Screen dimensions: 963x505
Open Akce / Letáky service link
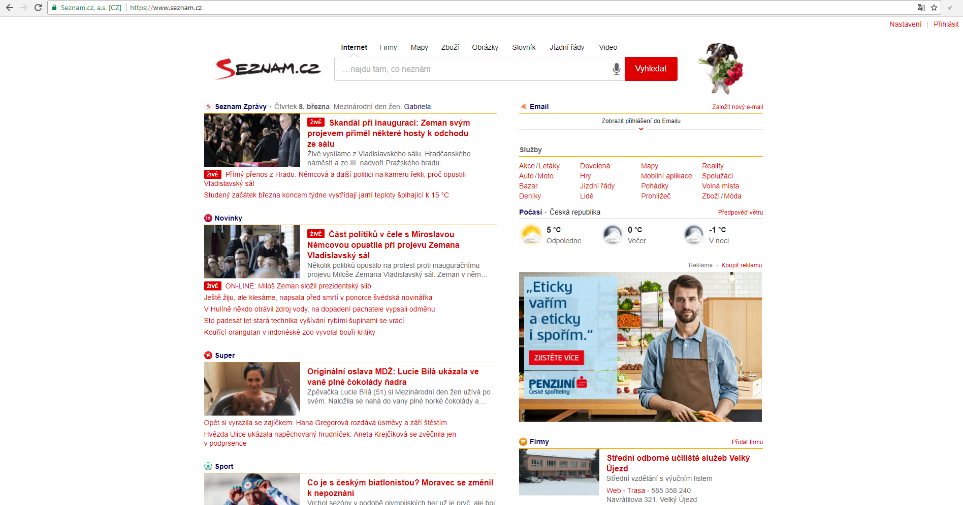click(x=539, y=166)
